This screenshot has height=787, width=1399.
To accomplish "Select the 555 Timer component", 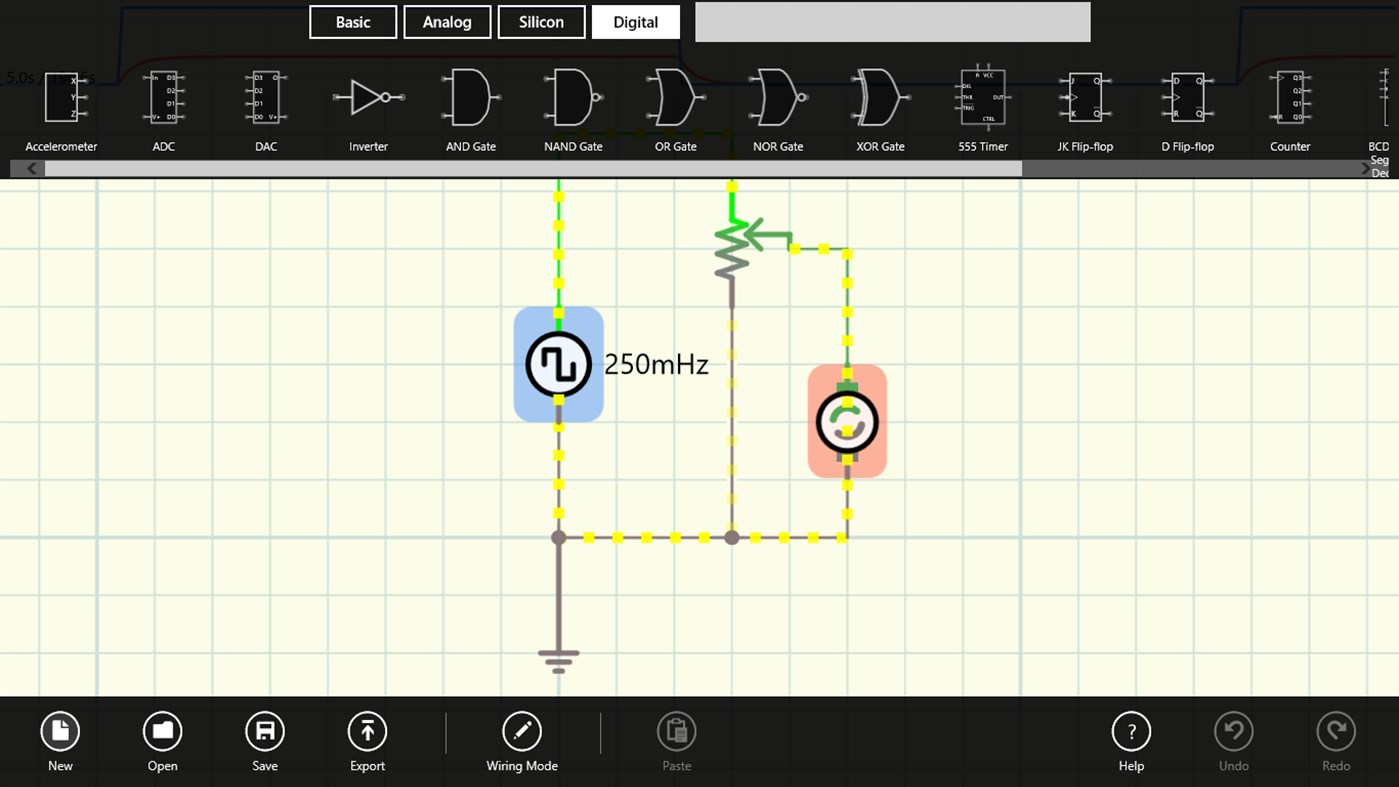I will coord(982,97).
